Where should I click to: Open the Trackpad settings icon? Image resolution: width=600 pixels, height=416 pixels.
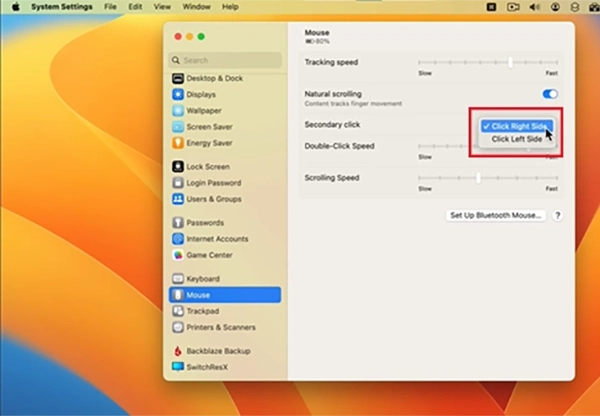(178, 311)
